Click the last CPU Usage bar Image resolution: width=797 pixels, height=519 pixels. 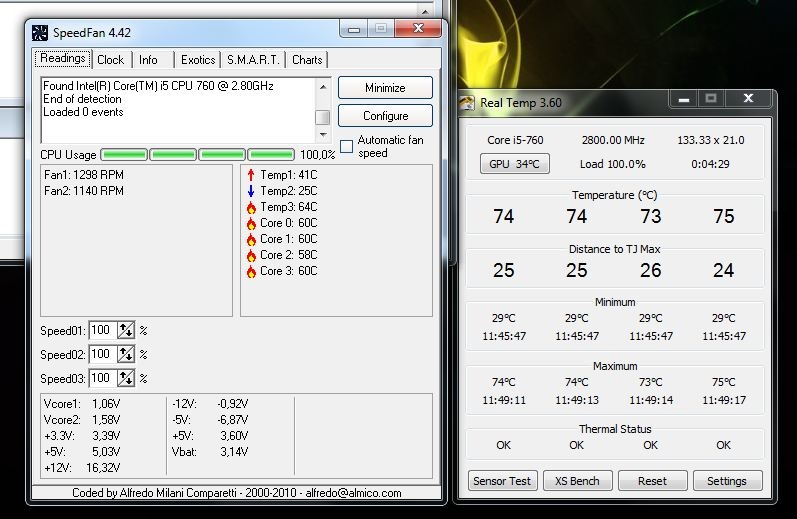click(271, 155)
